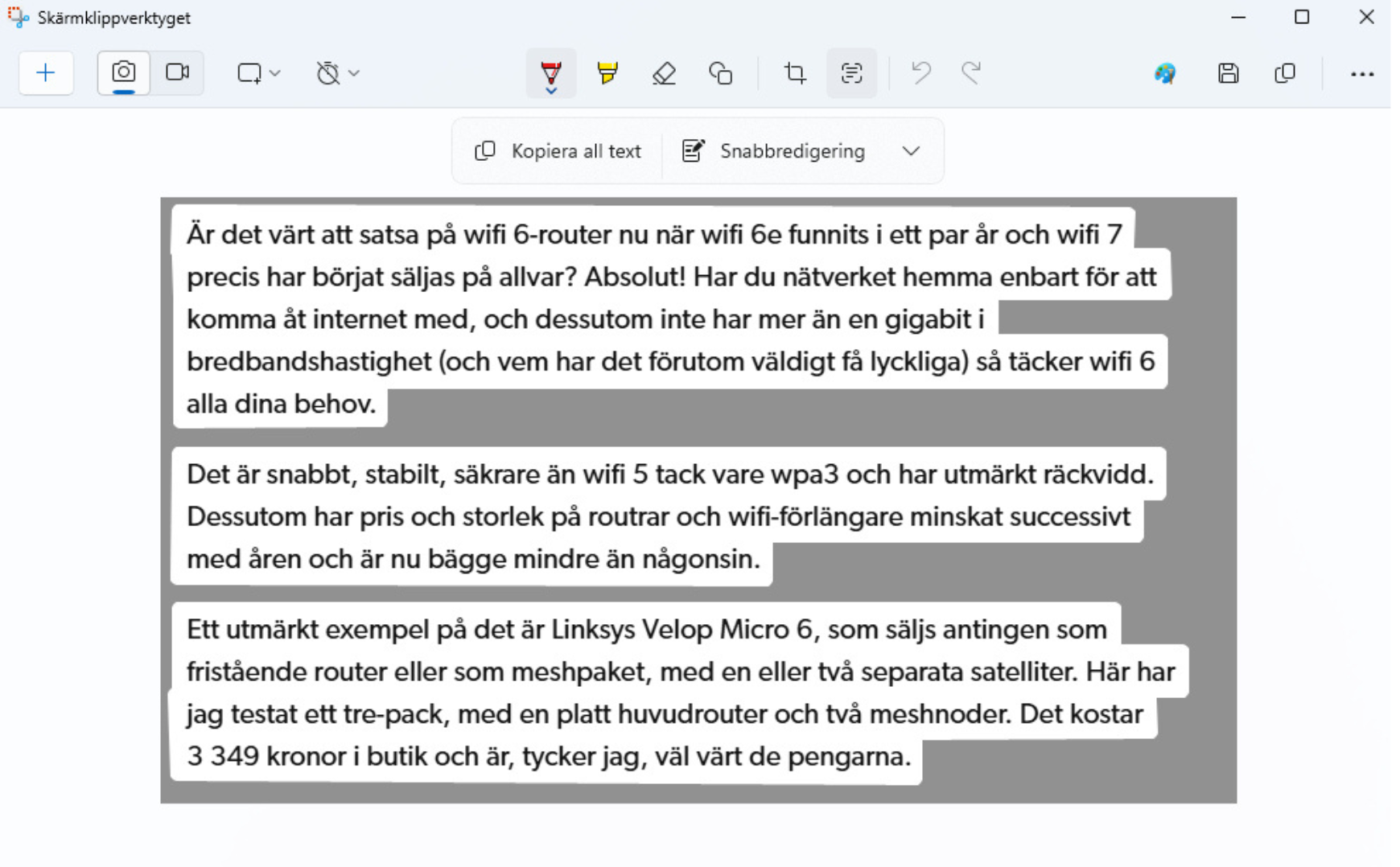1400x867 pixels.
Task: Toggle the text actions tool
Action: 851,73
